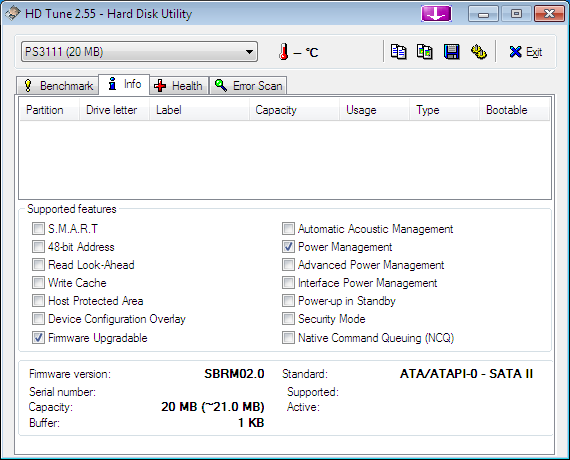The height and width of the screenshot is (460, 570).
Task: Click the purple download arrow button
Action: click(436, 14)
